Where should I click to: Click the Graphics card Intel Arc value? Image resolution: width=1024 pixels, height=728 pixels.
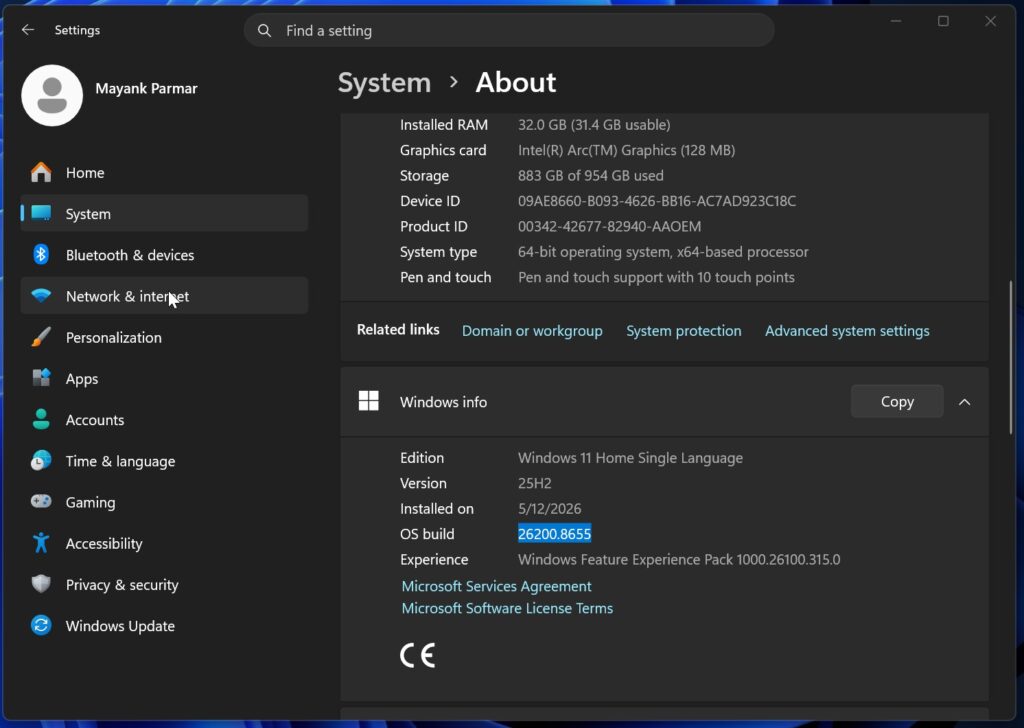pos(626,150)
